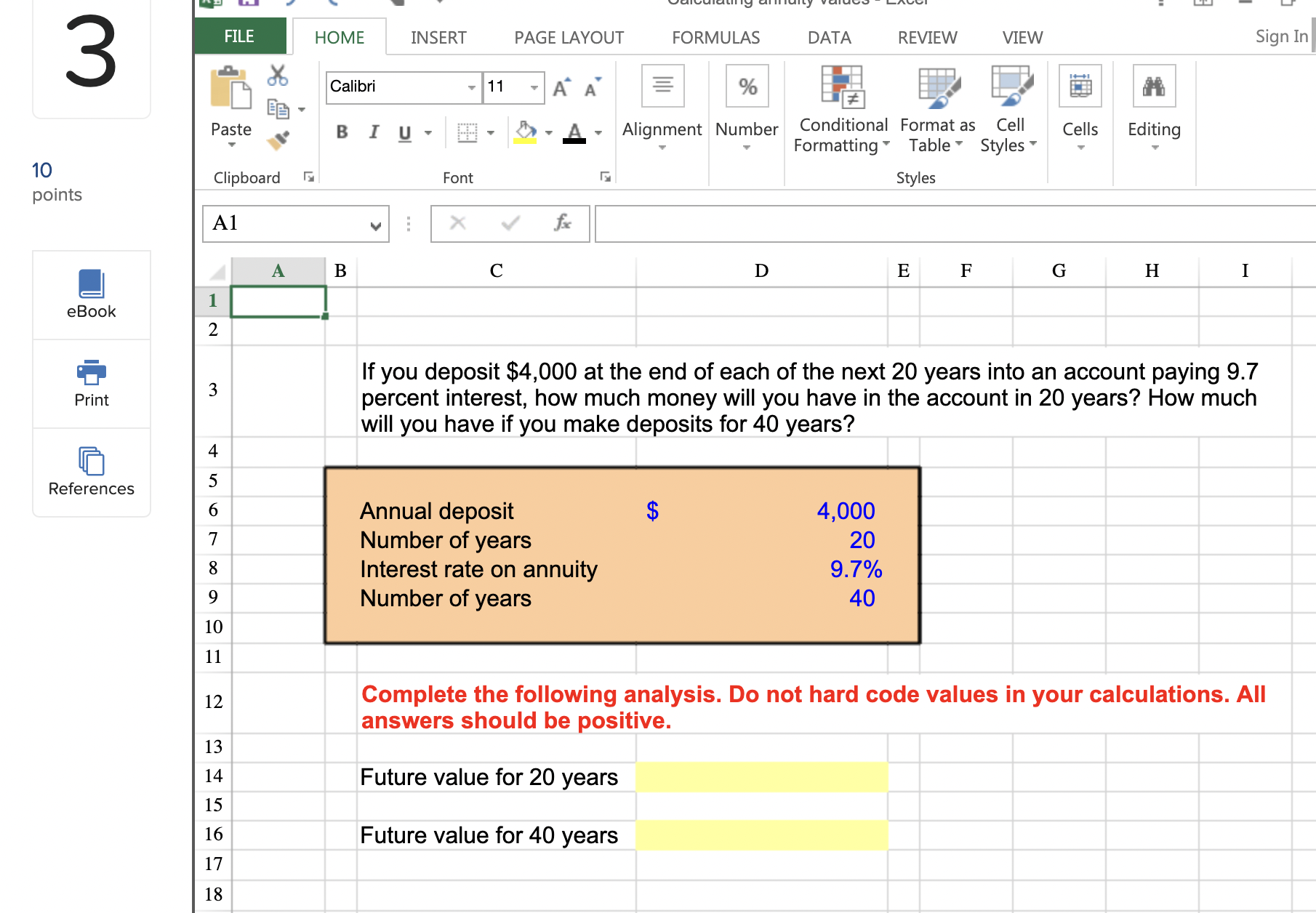Switch to the FORMULAS ribbon tab
This screenshot has height=913, width=1316.
715,37
